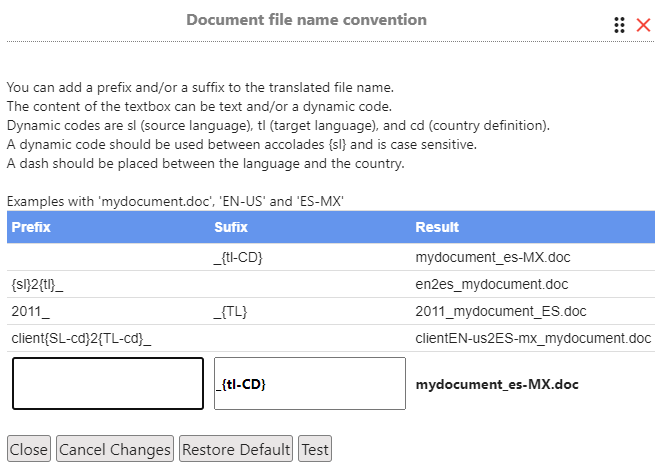Select the _{tl-CD} example suffix cell
The image size is (655, 470).
click(x=238, y=257)
